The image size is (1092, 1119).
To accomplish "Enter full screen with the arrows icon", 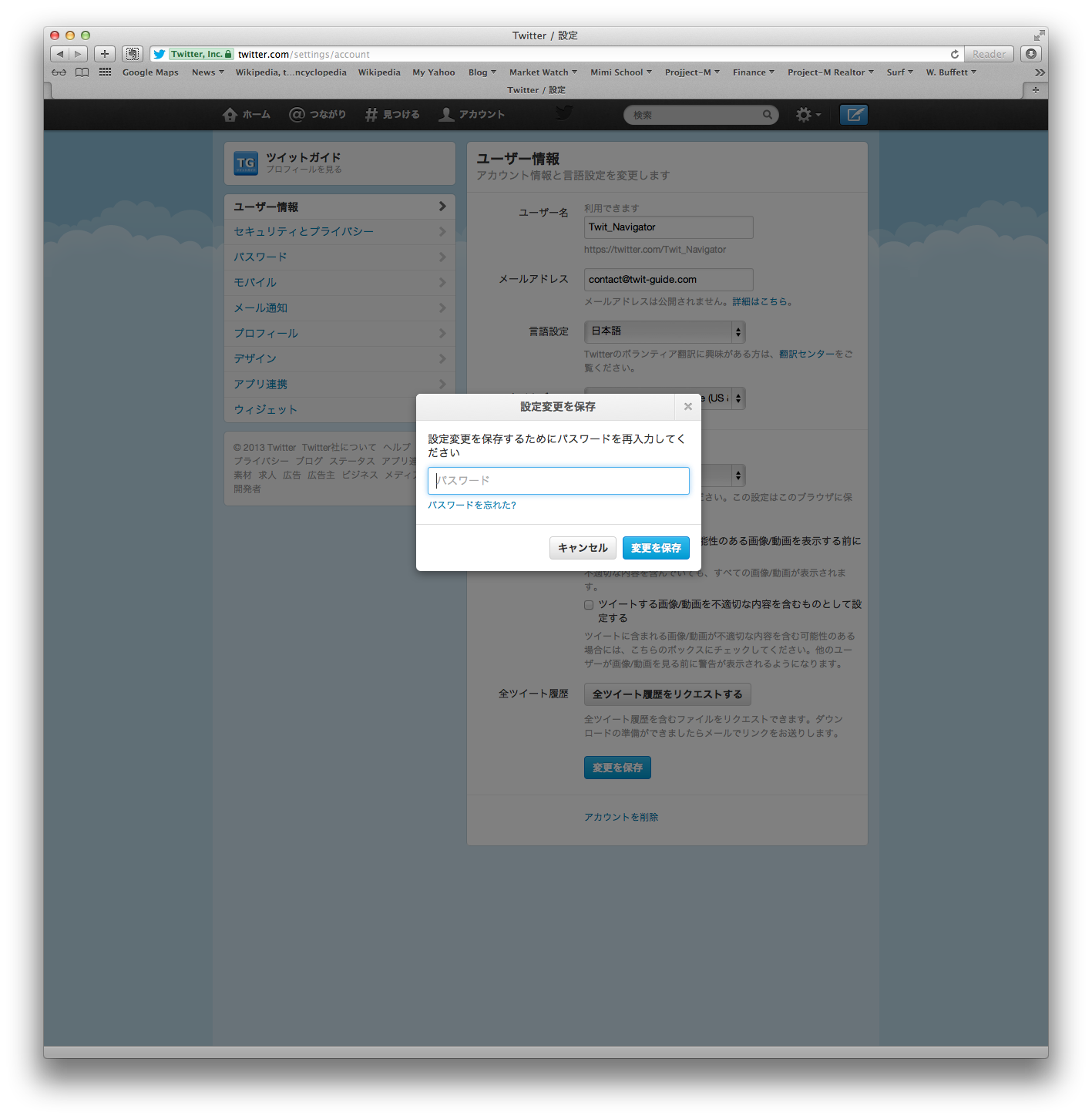I will pos(1040,35).
